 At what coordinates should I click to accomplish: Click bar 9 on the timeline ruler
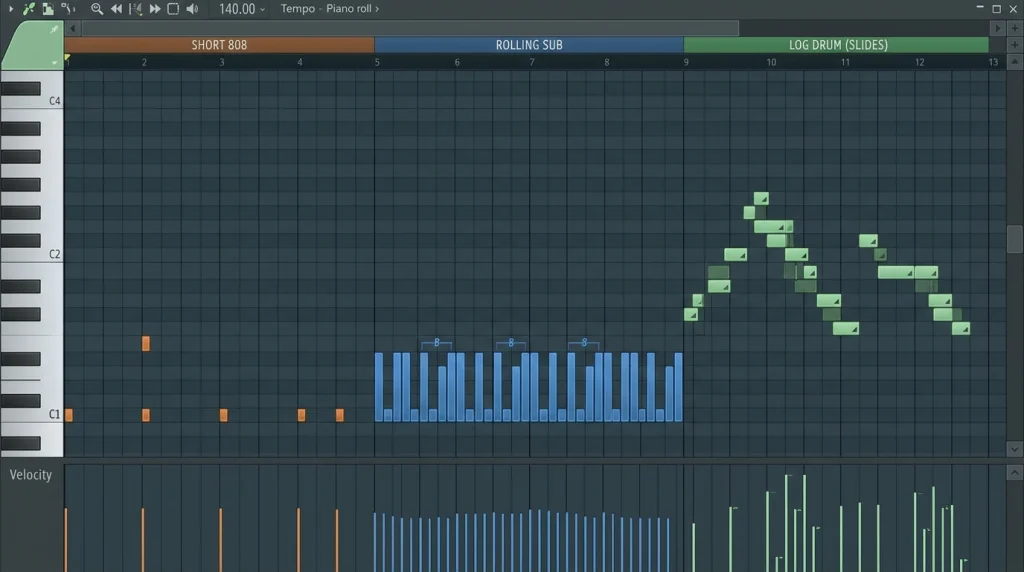686,62
